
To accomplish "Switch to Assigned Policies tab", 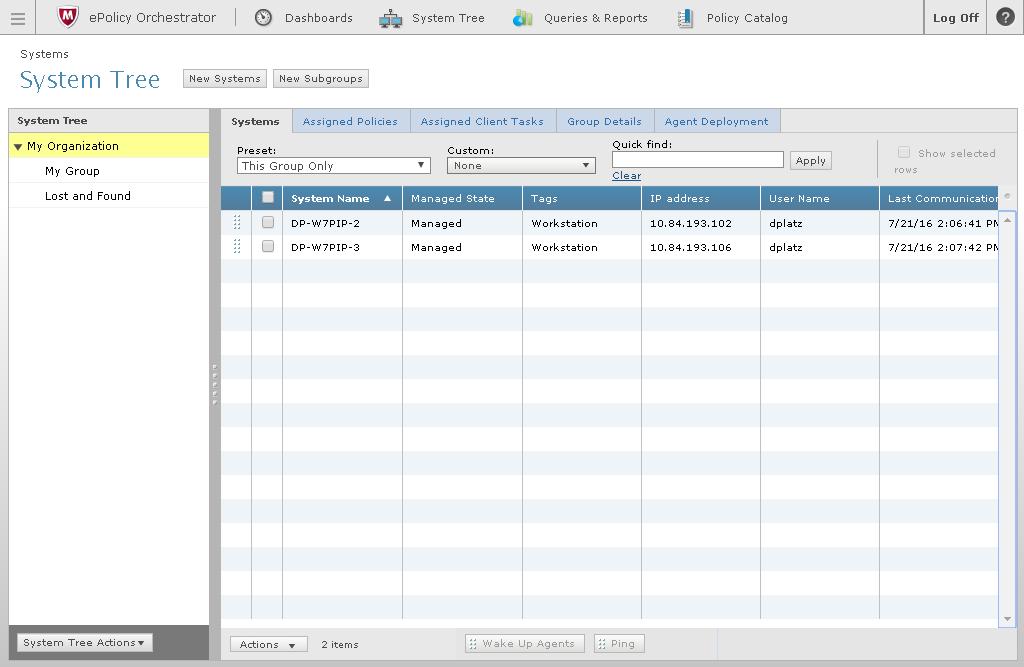I will pyautogui.click(x=351, y=122).
